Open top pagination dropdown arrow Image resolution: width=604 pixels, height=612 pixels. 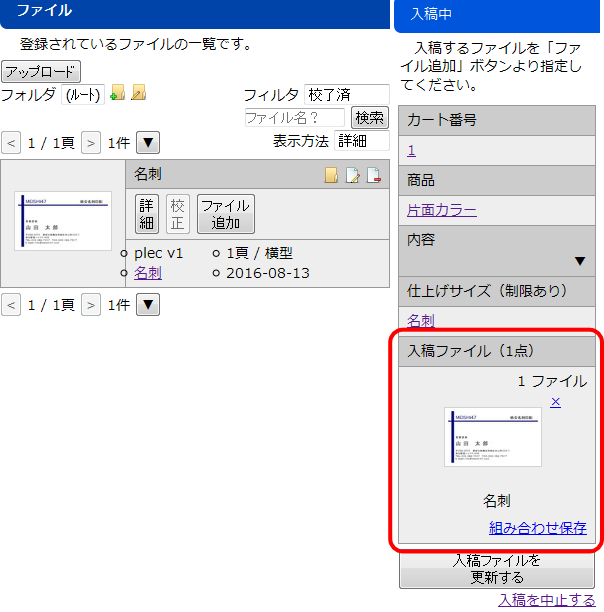pyautogui.click(x=147, y=143)
